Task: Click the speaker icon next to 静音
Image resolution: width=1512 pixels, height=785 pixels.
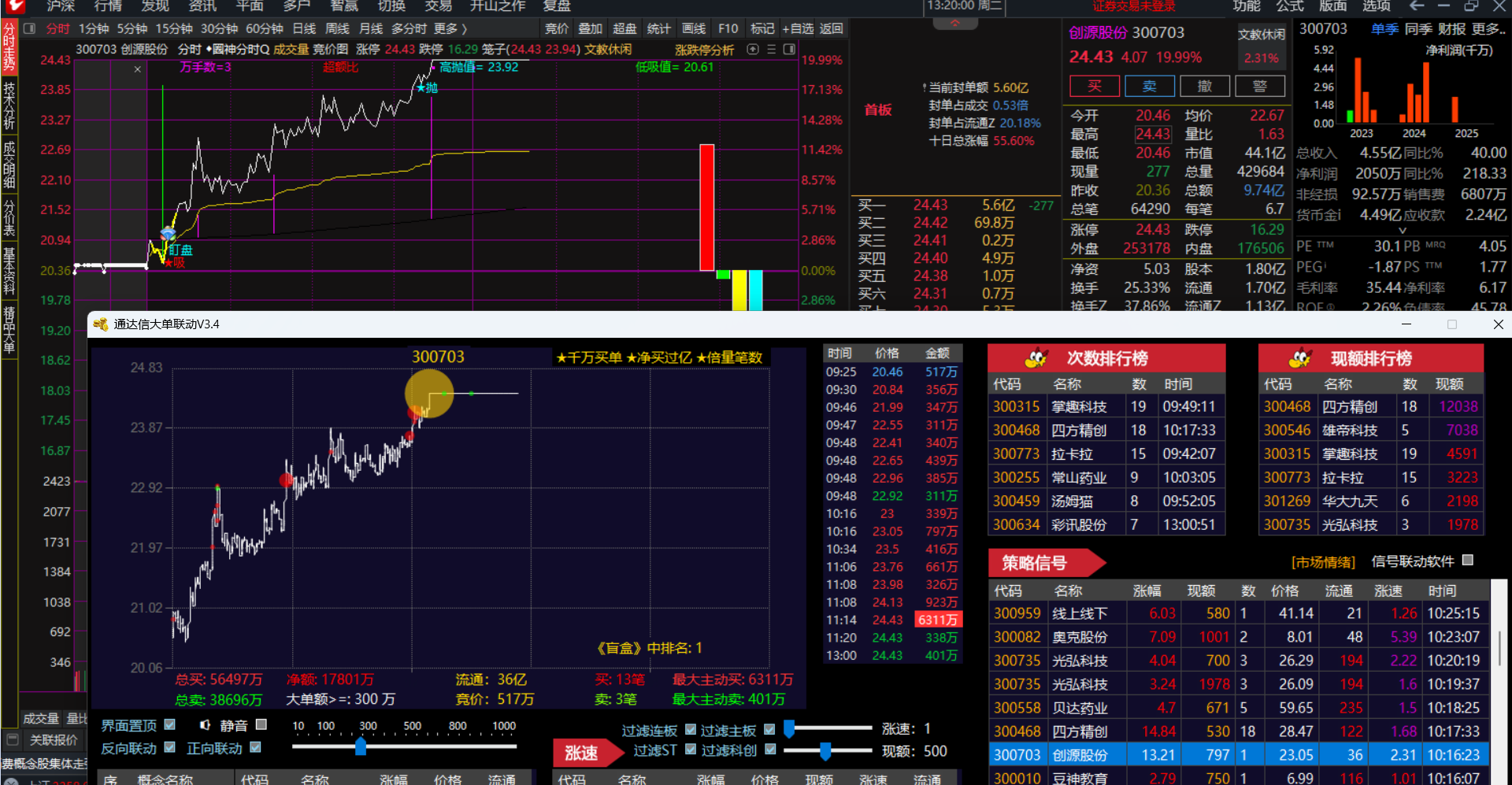Action: click(205, 724)
